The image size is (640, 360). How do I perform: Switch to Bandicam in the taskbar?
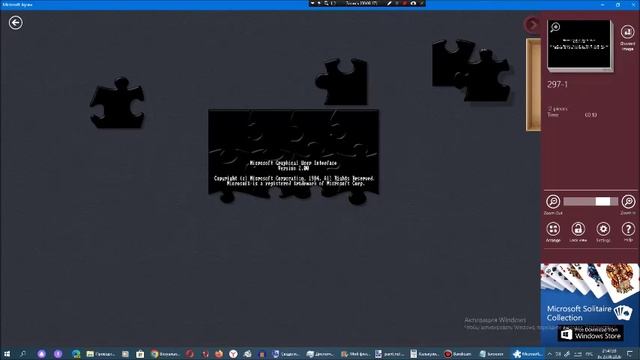(x=458, y=354)
